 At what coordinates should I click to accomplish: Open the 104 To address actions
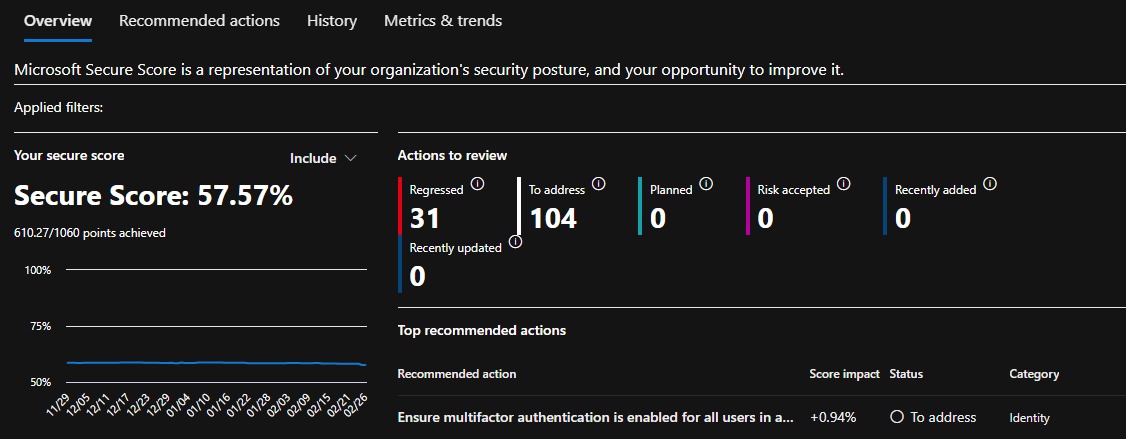point(553,218)
